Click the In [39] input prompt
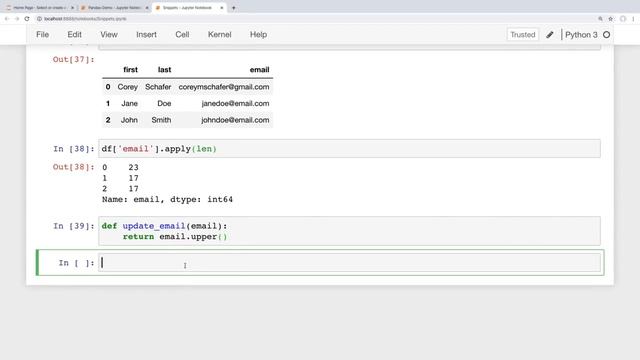Image resolution: width=640 pixels, height=360 pixels. 74,226
